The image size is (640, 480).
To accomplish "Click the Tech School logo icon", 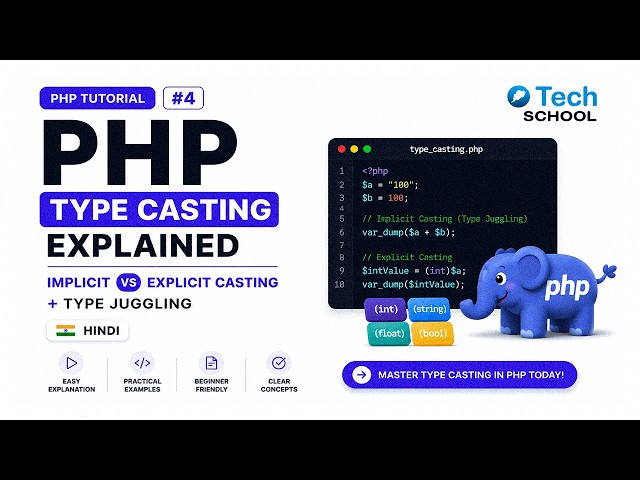I will 518,97.
